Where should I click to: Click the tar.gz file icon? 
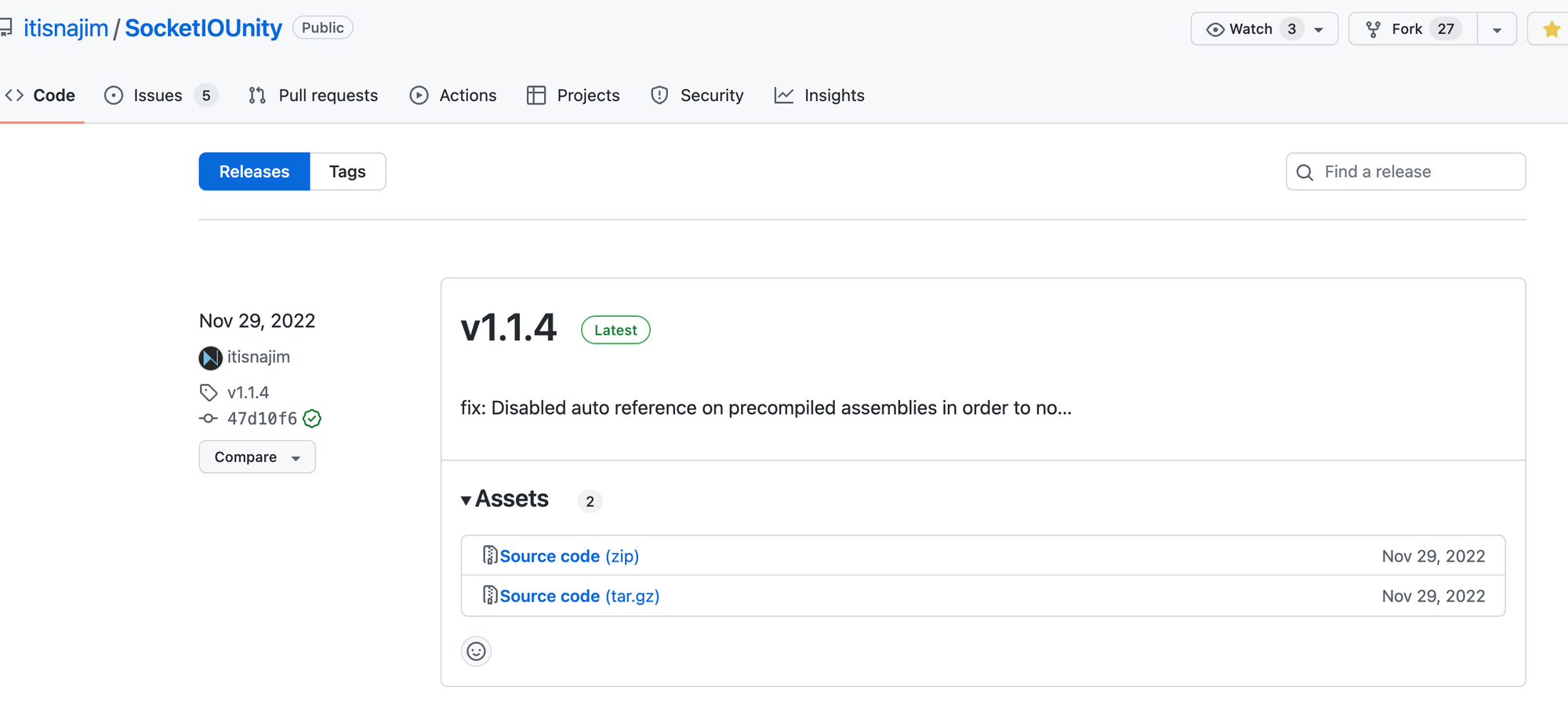tap(490, 595)
